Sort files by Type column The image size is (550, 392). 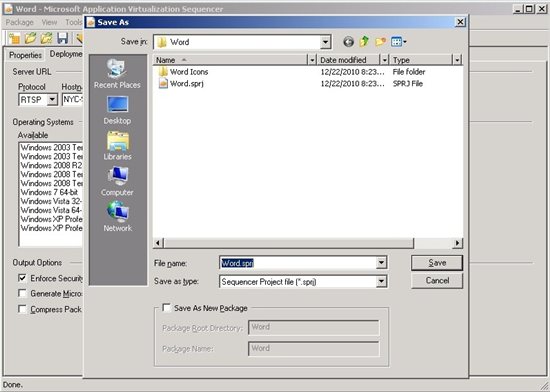pos(421,60)
